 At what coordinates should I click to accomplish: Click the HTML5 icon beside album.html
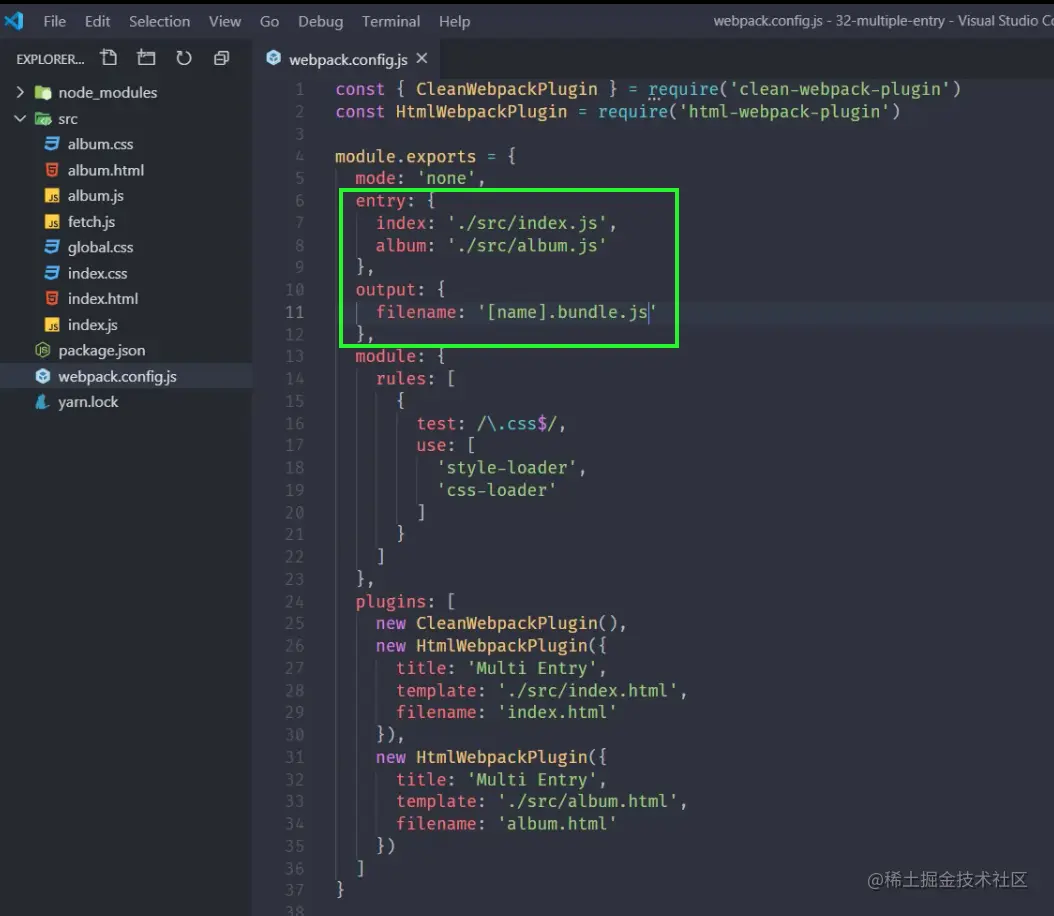[x=52, y=170]
